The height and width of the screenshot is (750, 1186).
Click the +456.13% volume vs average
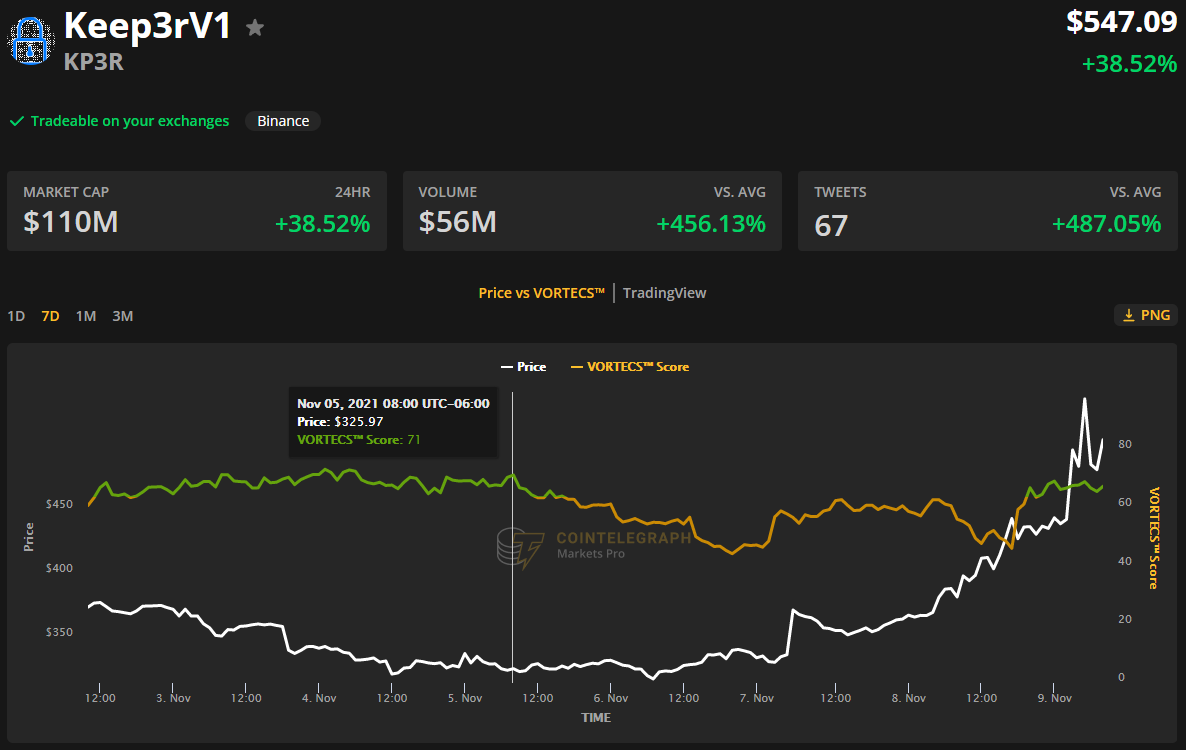point(711,224)
